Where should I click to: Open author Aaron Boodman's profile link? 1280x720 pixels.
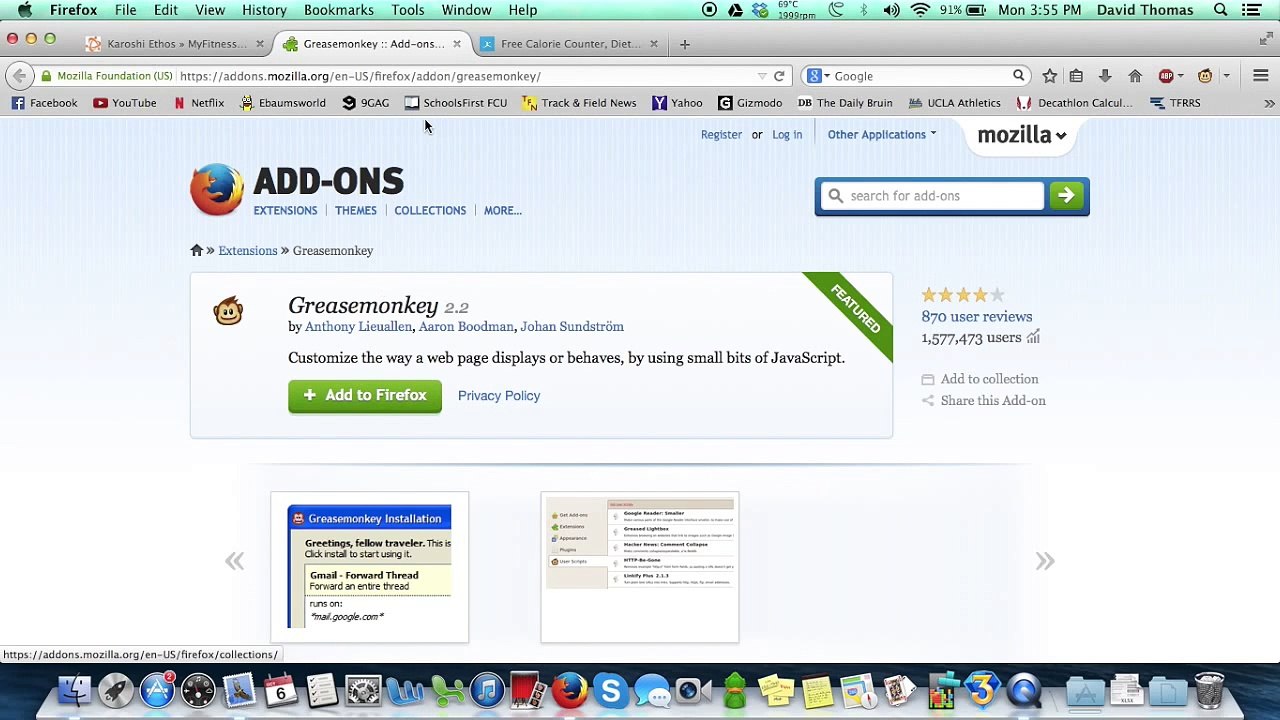pos(467,327)
